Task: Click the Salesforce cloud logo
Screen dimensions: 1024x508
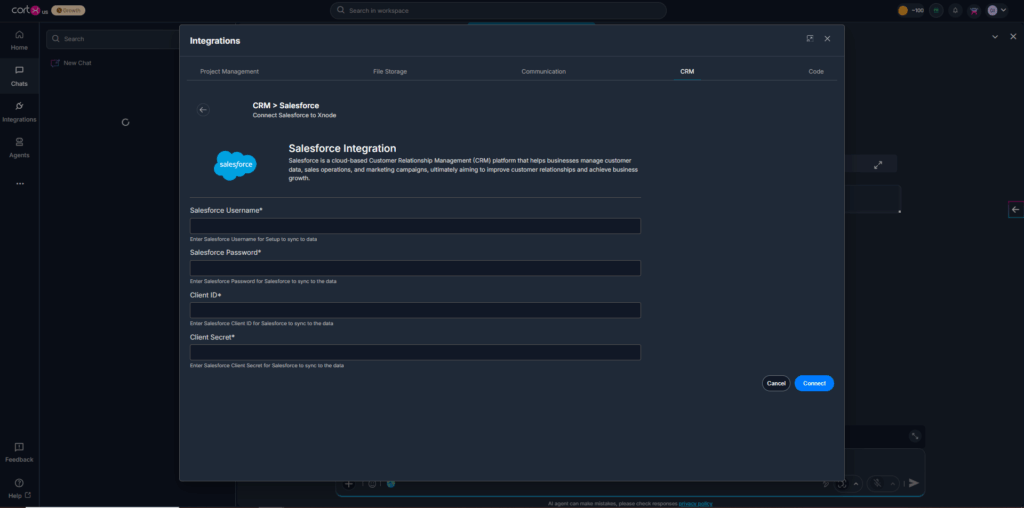Action: 235,165
